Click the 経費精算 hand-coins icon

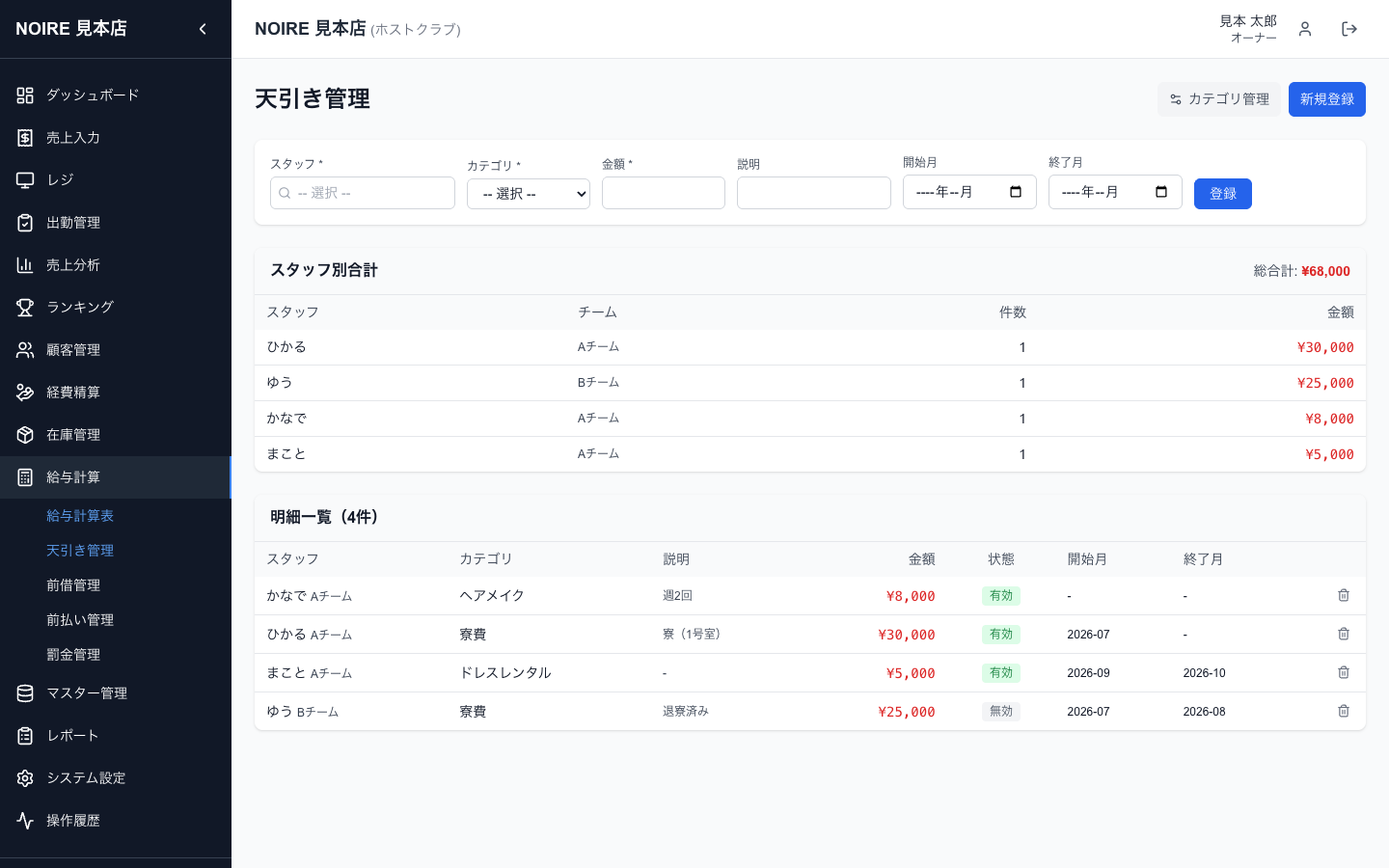(x=25, y=393)
